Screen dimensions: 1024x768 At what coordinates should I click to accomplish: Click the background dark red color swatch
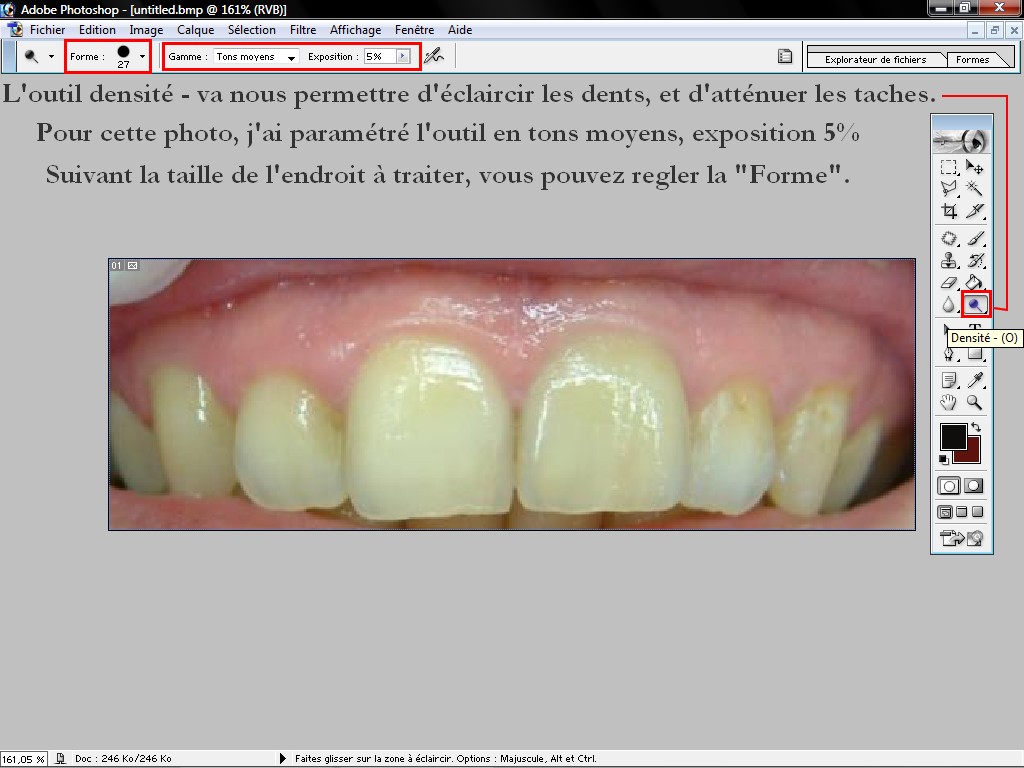click(971, 453)
